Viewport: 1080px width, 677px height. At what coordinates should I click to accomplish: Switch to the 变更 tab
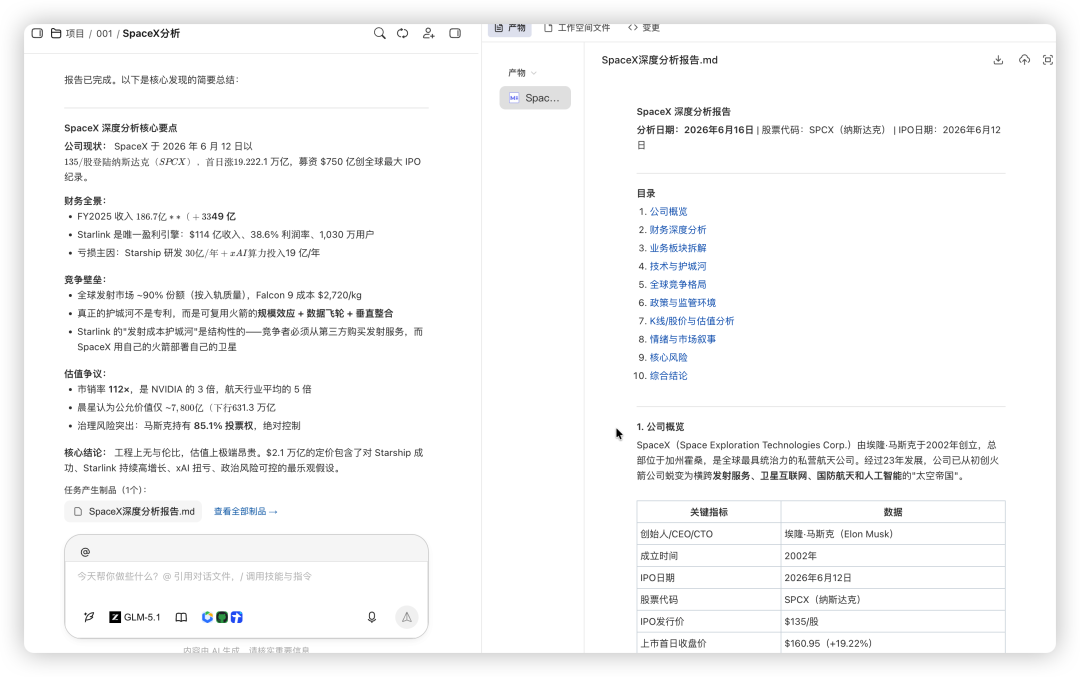[644, 28]
